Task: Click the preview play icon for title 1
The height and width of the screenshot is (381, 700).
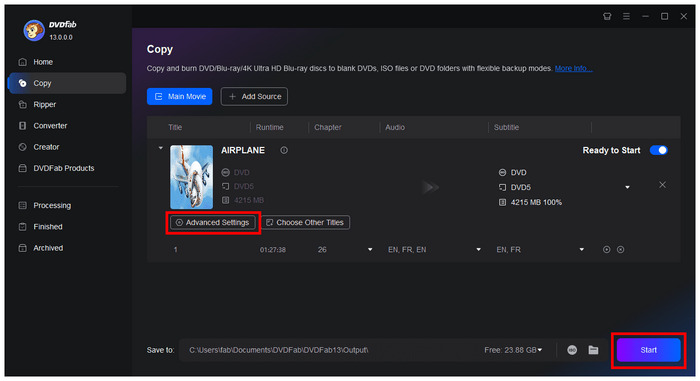Action: click(607, 250)
